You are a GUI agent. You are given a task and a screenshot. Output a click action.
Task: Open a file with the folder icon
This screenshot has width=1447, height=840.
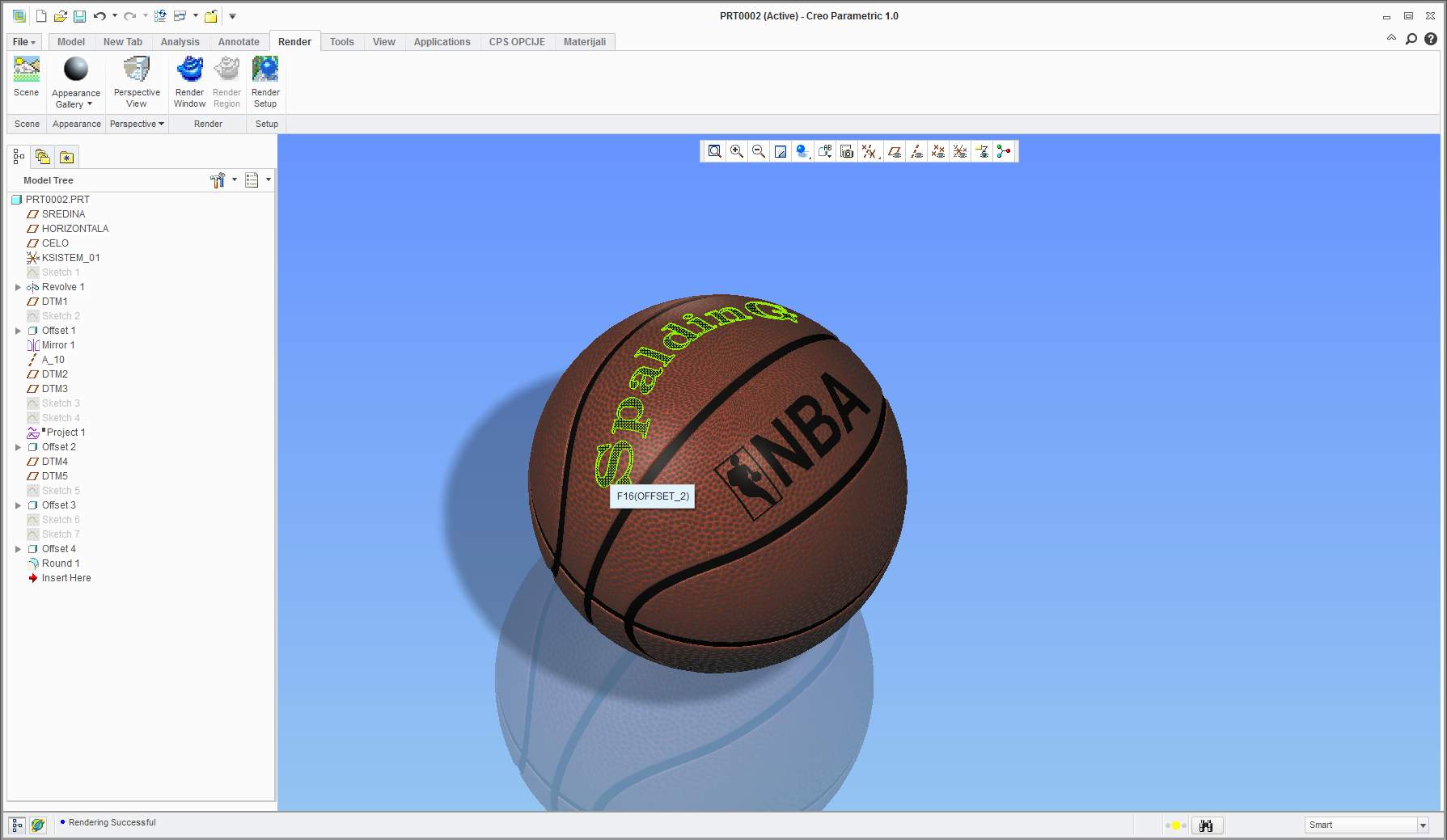60,16
